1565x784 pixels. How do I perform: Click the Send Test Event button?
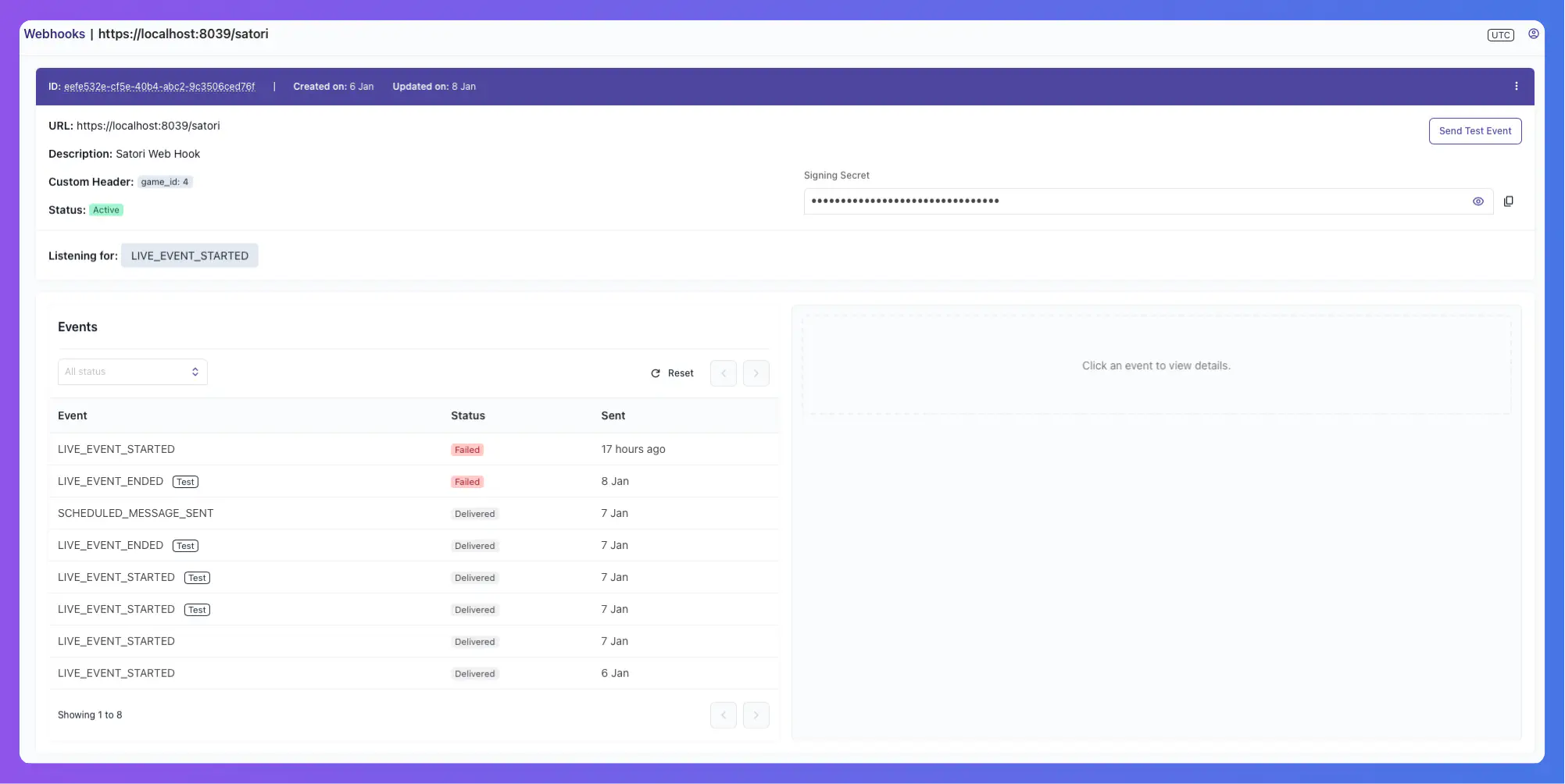click(x=1474, y=131)
